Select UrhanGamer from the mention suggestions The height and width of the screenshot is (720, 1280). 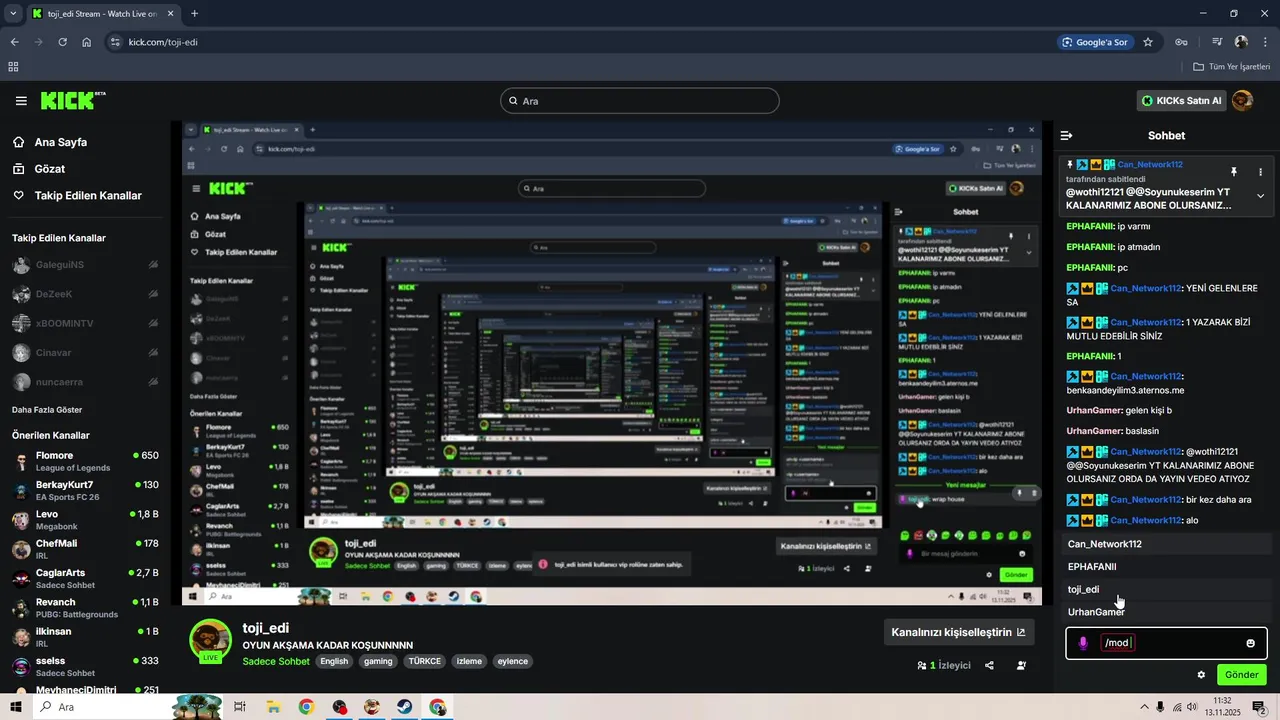[1166, 612]
